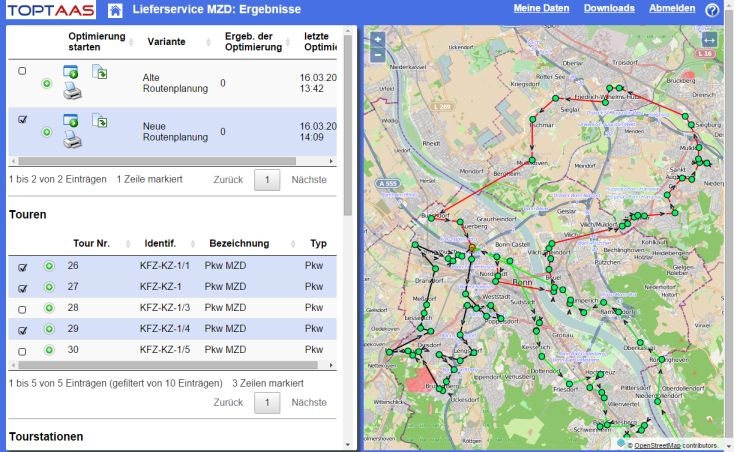734x452 pixels.
Task: Open Downloads link
Action: tap(609, 8)
